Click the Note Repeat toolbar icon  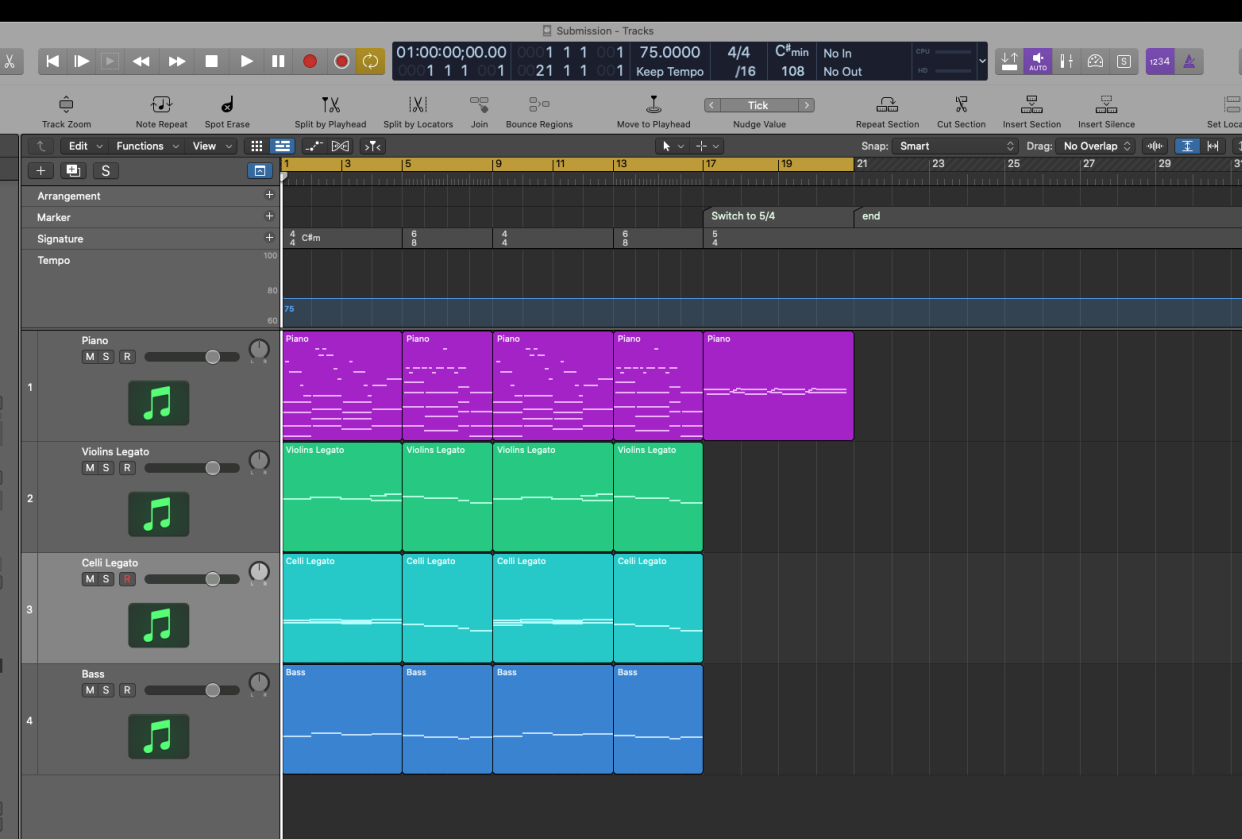pos(161,105)
